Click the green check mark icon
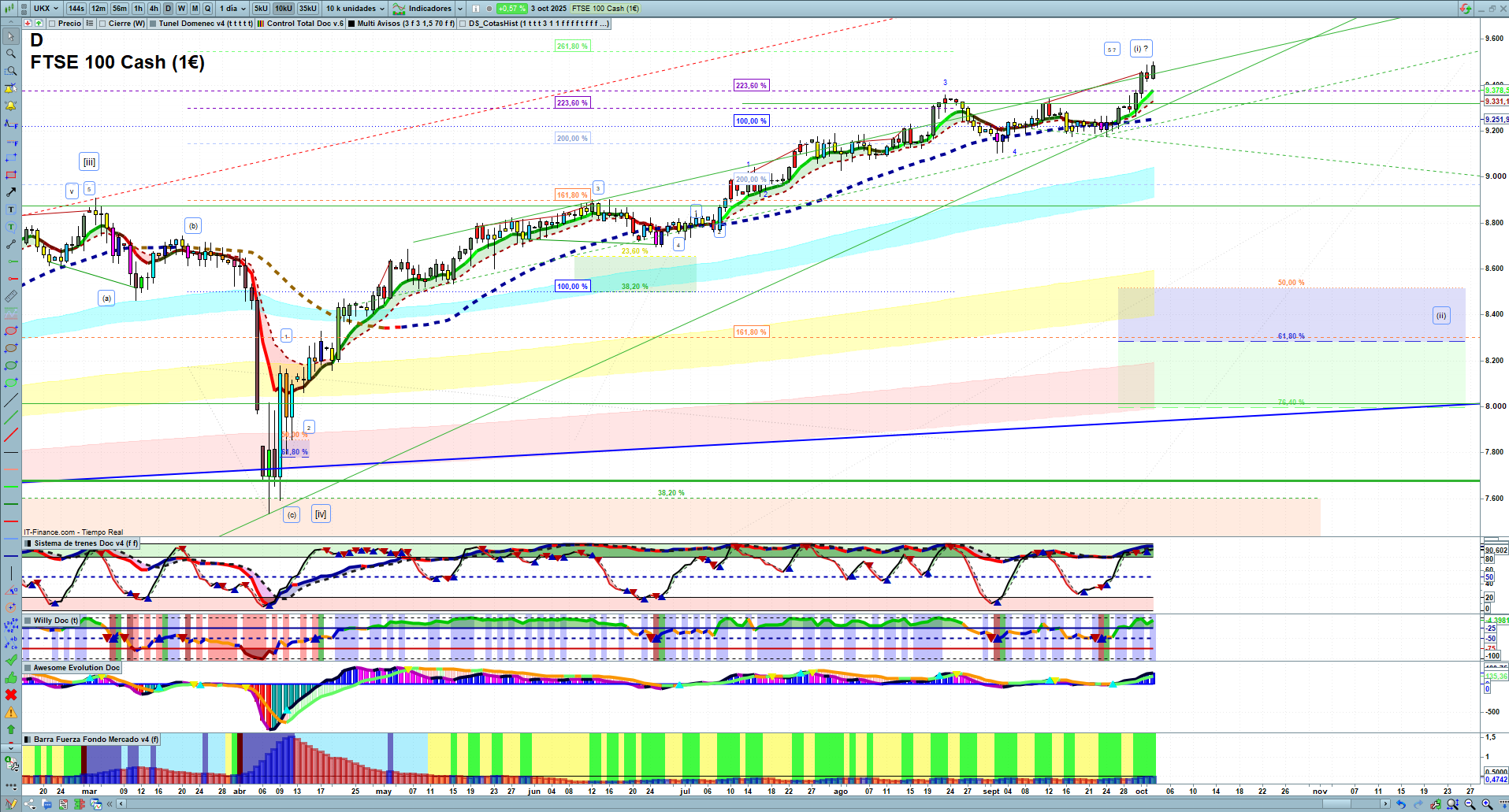 coord(11,660)
